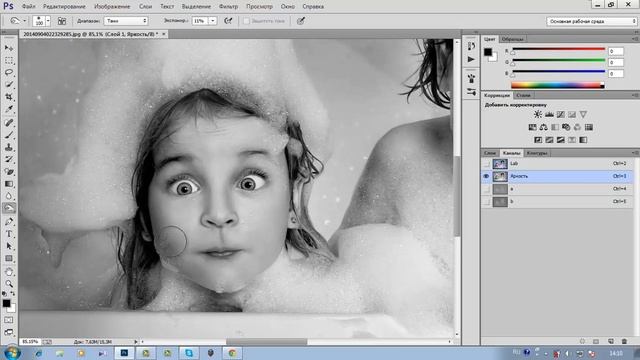The height and width of the screenshot is (360, 640).
Task: Switch to the Слои tab
Action: tap(490, 153)
